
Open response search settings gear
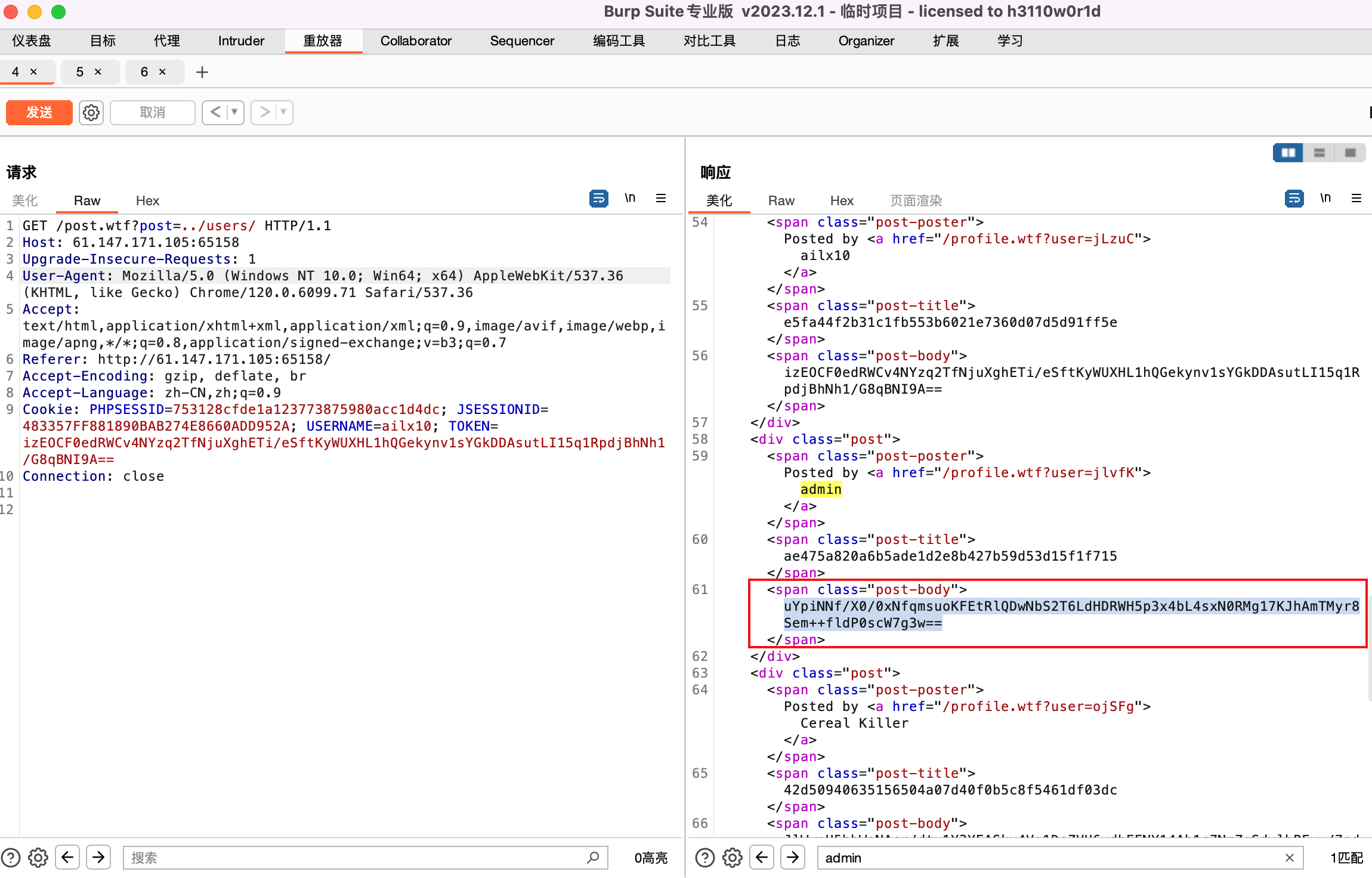tap(732, 858)
